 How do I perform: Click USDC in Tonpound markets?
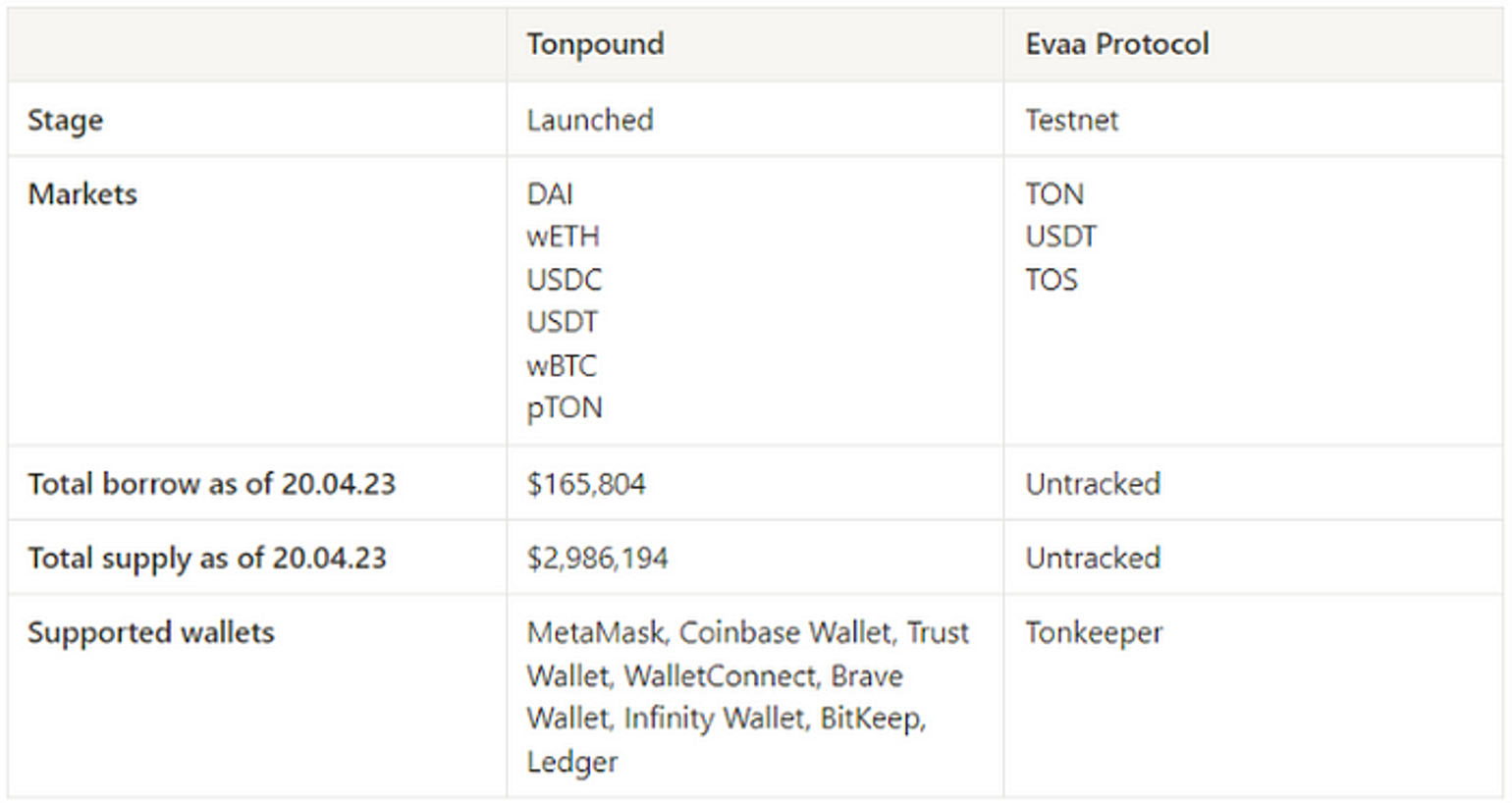(565, 280)
